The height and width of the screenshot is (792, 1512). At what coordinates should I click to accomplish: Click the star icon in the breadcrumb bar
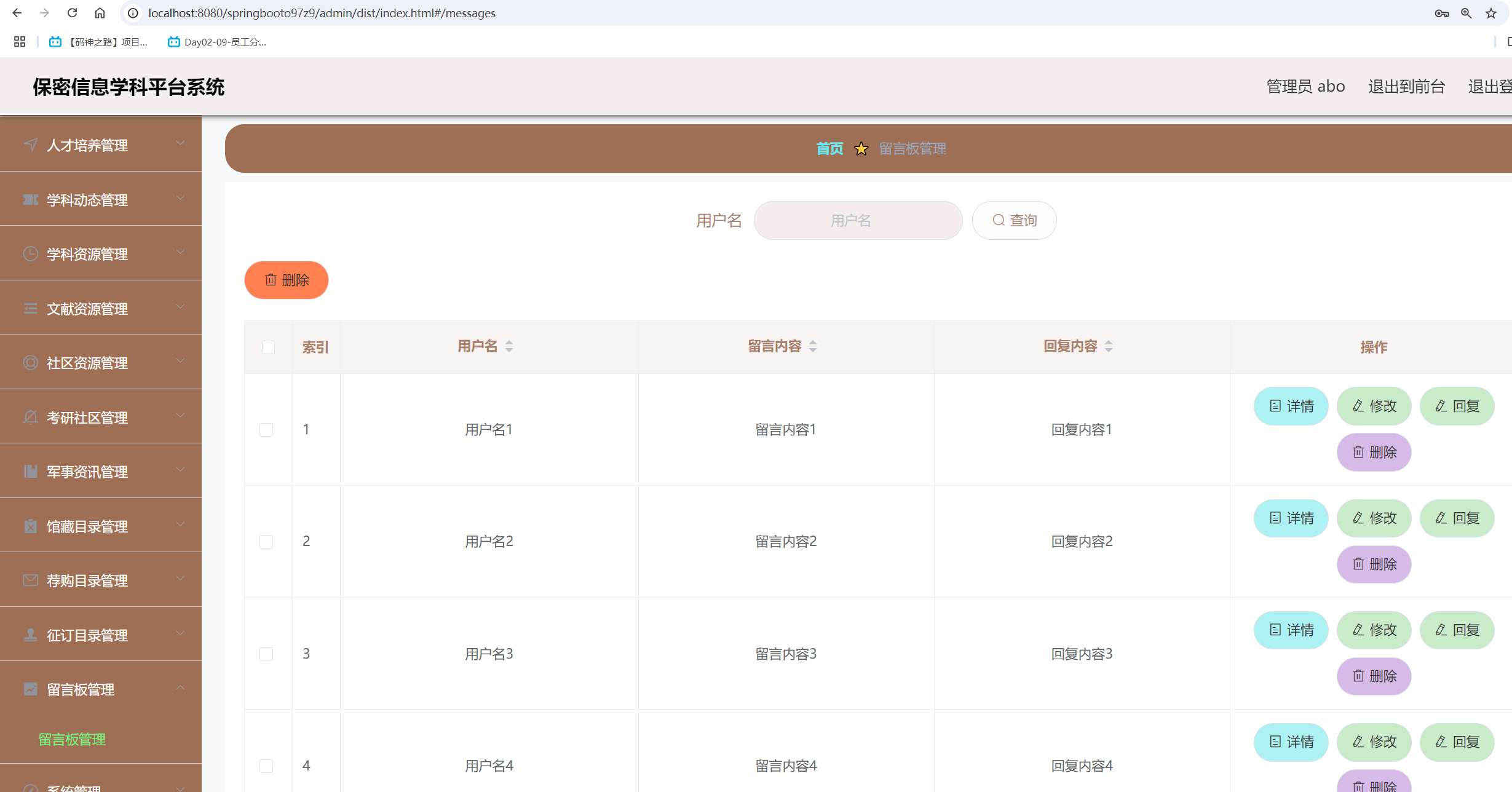(x=861, y=148)
